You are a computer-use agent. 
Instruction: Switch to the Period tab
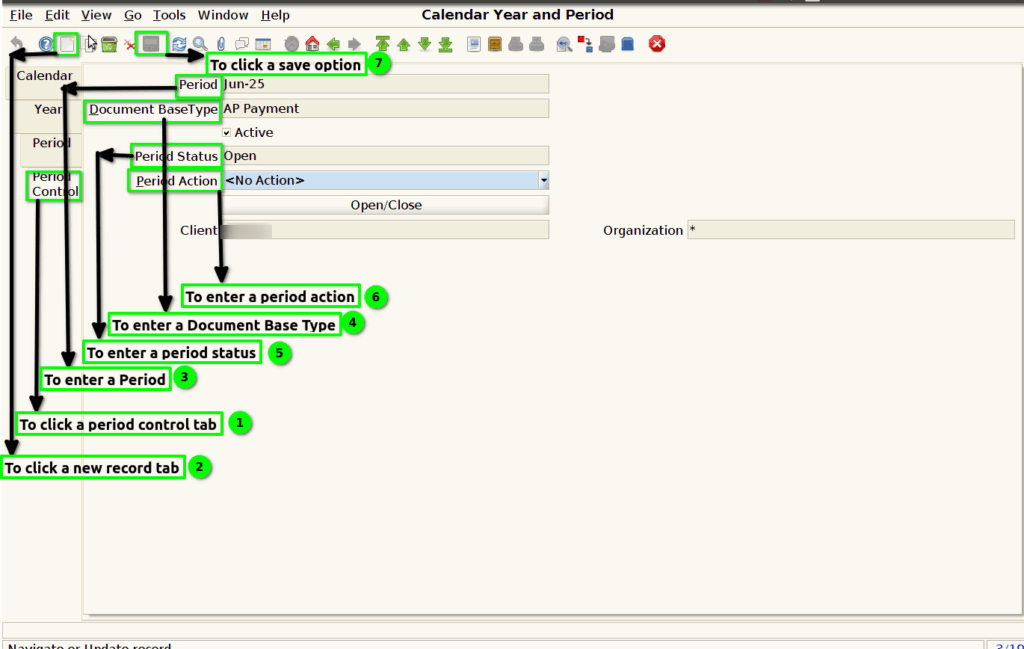click(52, 142)
